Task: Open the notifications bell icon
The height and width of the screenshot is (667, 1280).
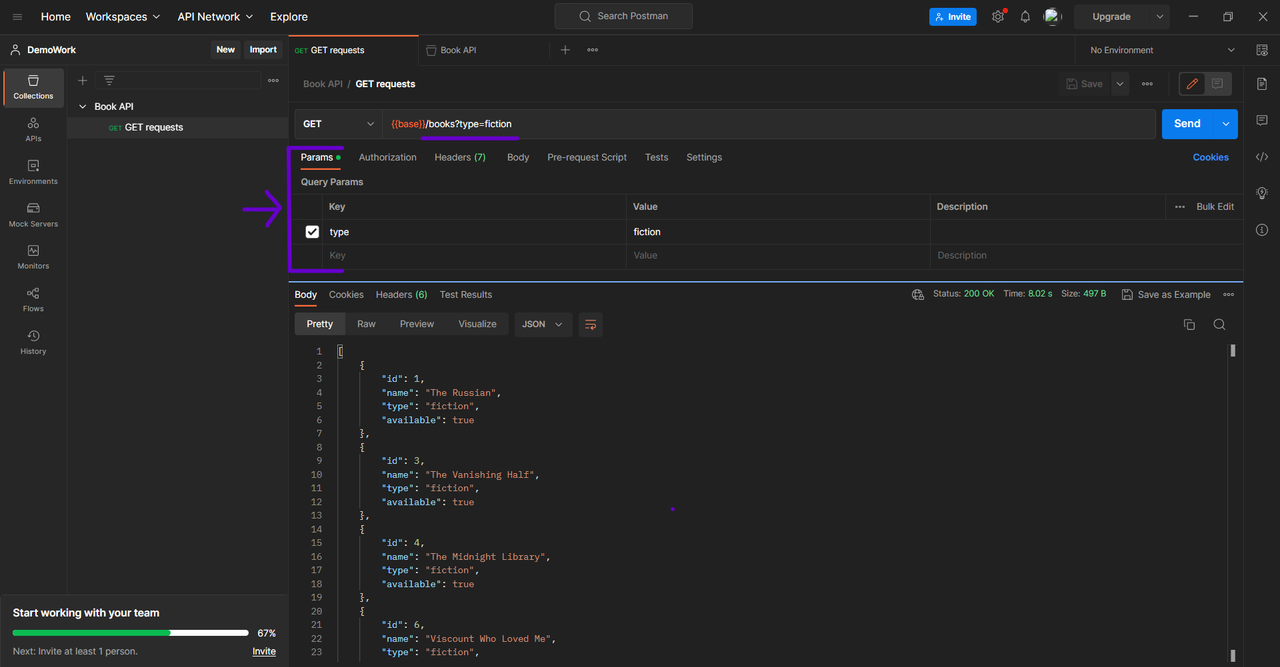Action: (1025, 17)
